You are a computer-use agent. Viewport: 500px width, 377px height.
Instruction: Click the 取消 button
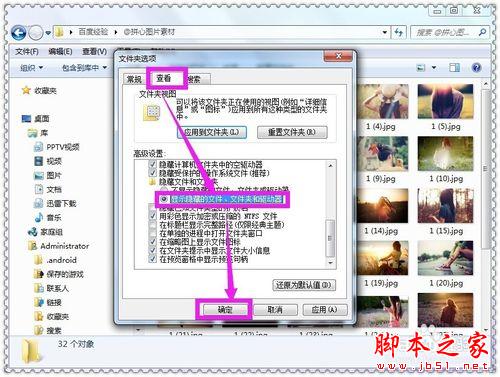click(275, 310)
